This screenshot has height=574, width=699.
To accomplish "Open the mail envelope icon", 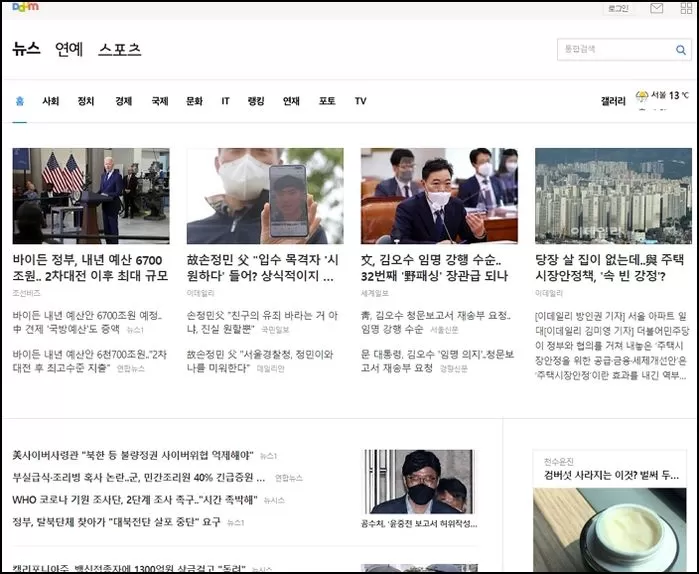I will (x=656, y=8).
